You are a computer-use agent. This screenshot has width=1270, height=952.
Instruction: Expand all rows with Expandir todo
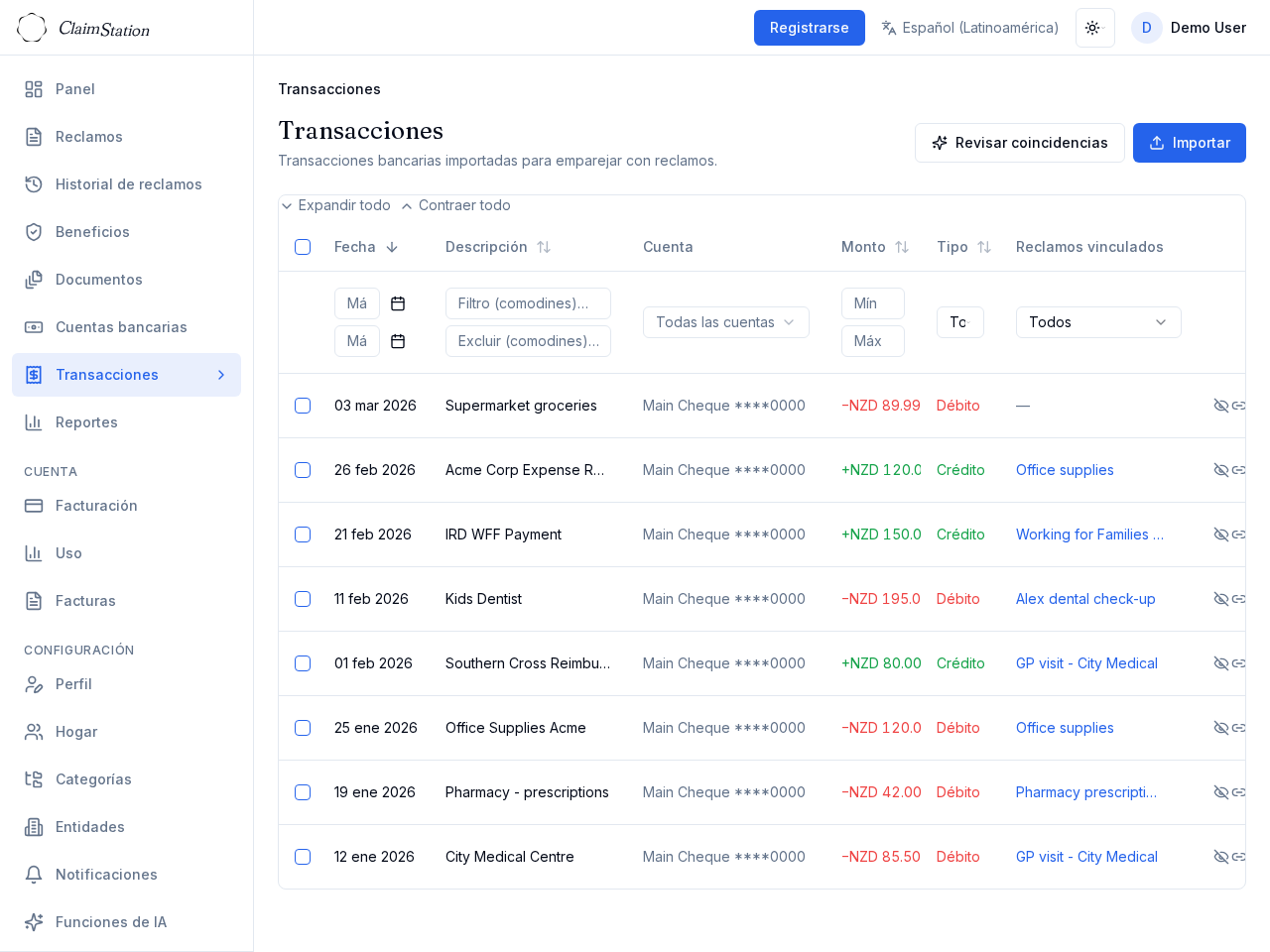coord(336,205)
